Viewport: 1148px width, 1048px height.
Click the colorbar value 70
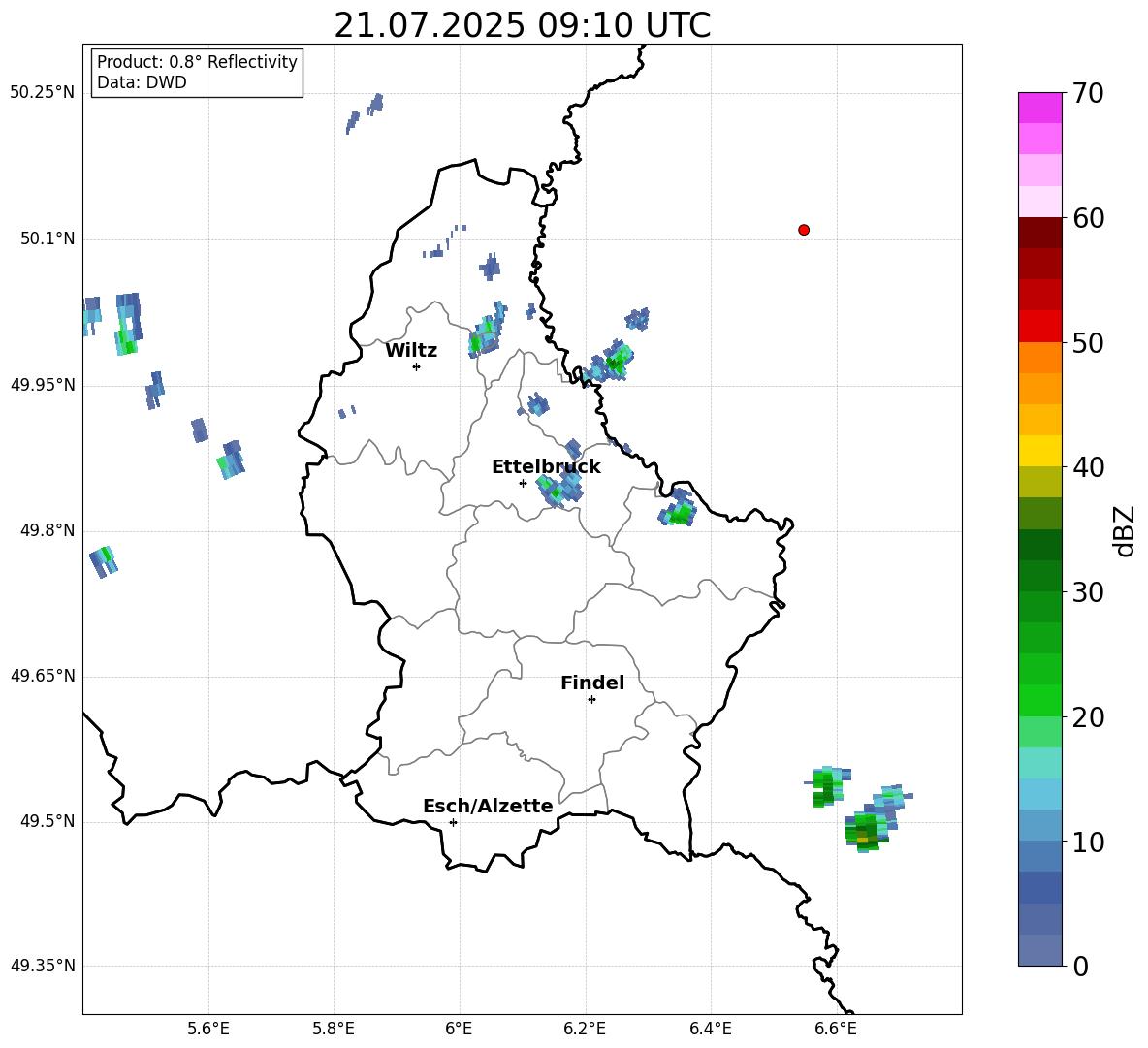pos(1088,93)
